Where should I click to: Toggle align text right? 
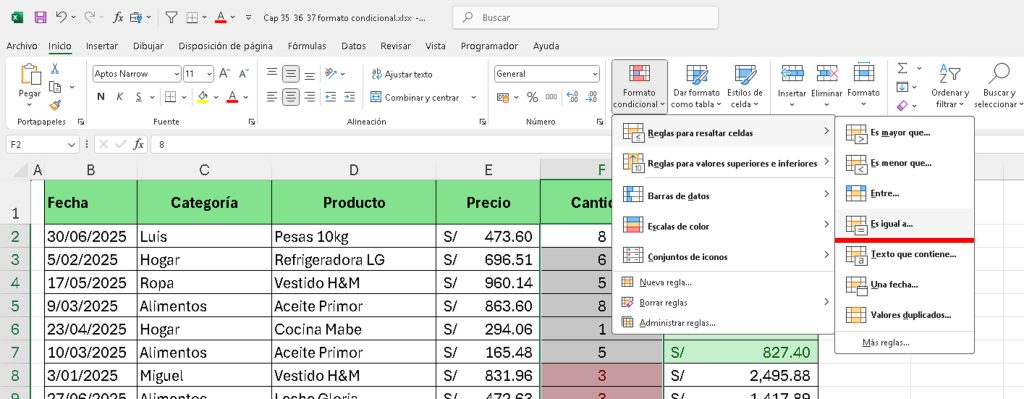(310, 97)
